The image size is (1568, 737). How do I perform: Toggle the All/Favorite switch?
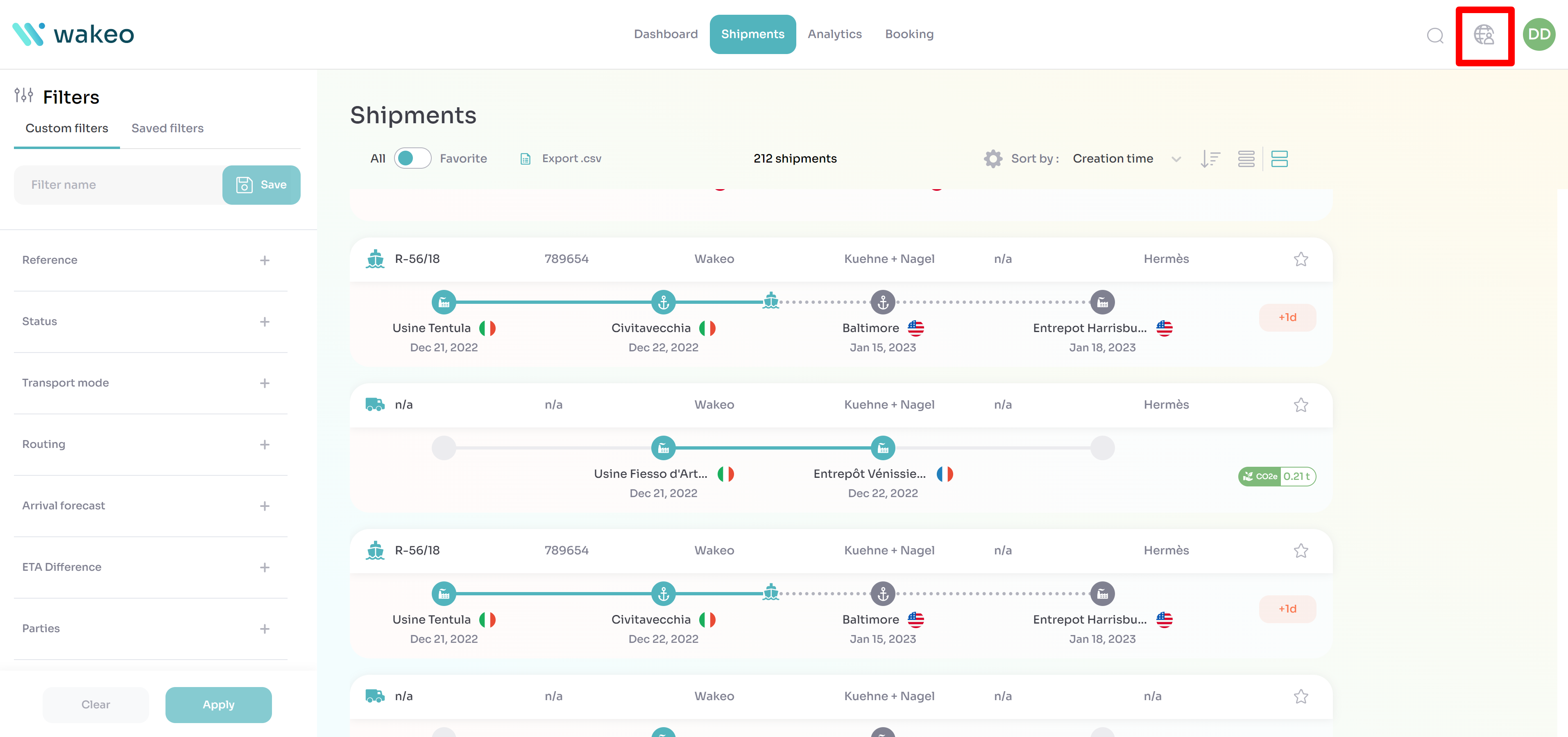(x=412, y=158)
